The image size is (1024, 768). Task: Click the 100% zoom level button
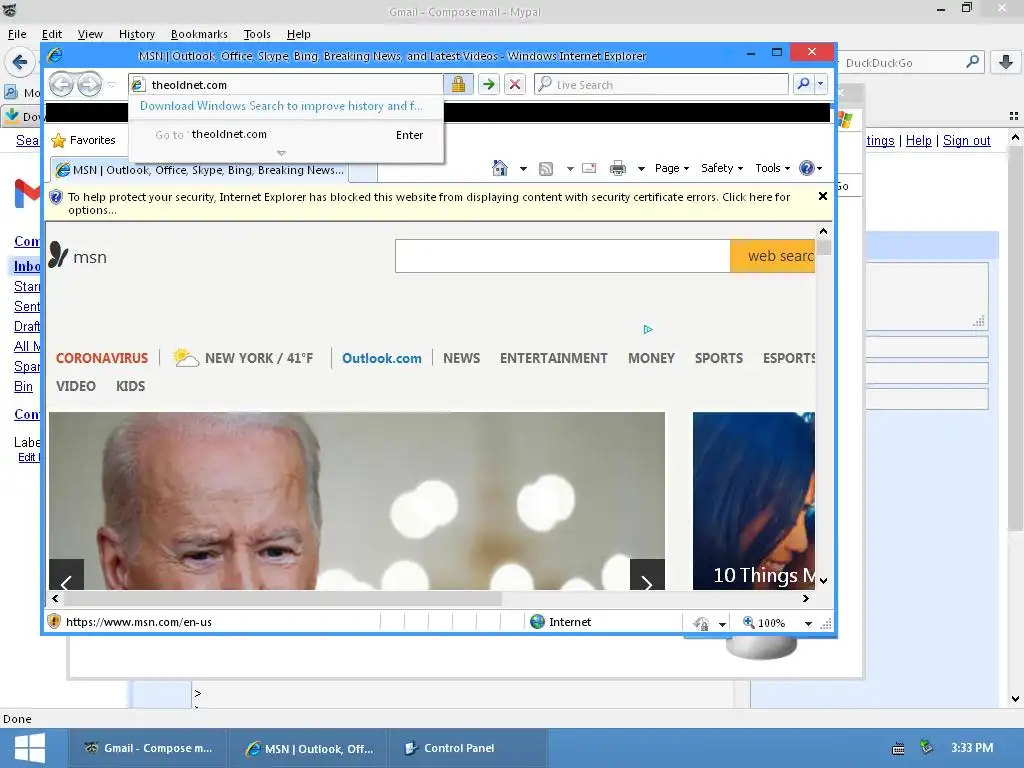(x=764, y=623)
